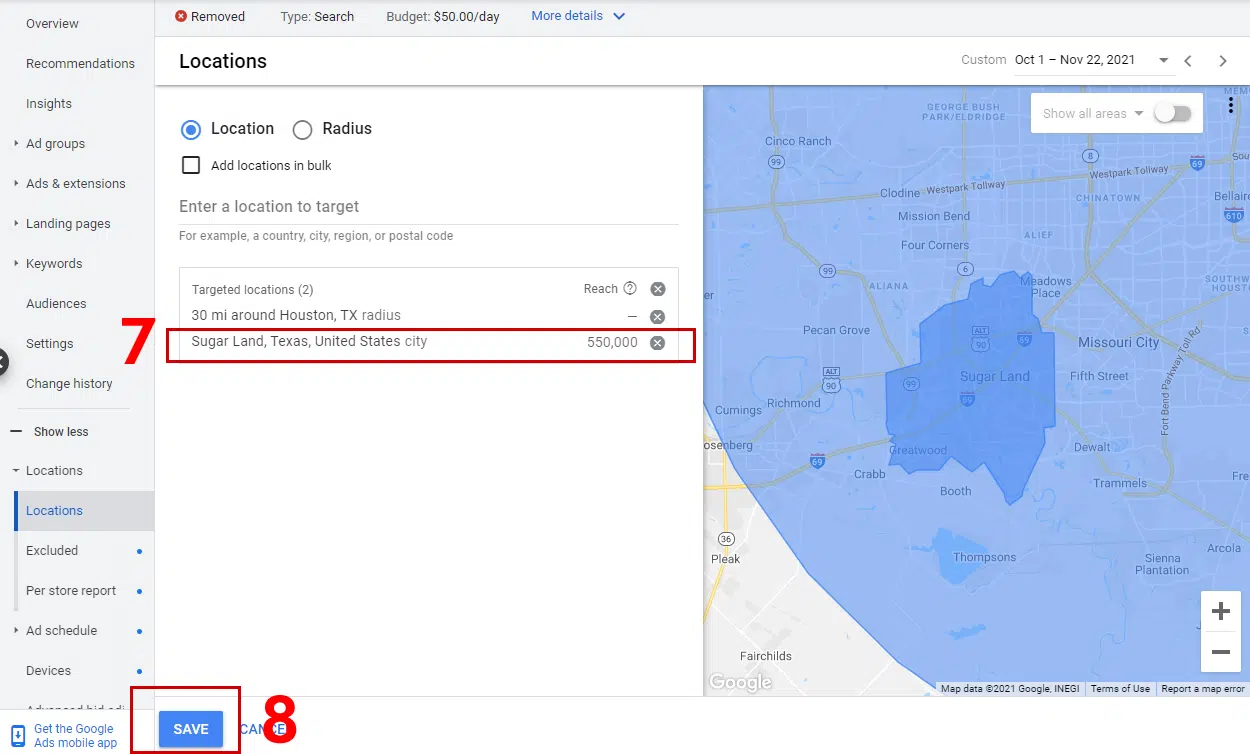Open the Terms of Use map link
This screenshot has height=754, width=1250.
tap(1120, 688)
